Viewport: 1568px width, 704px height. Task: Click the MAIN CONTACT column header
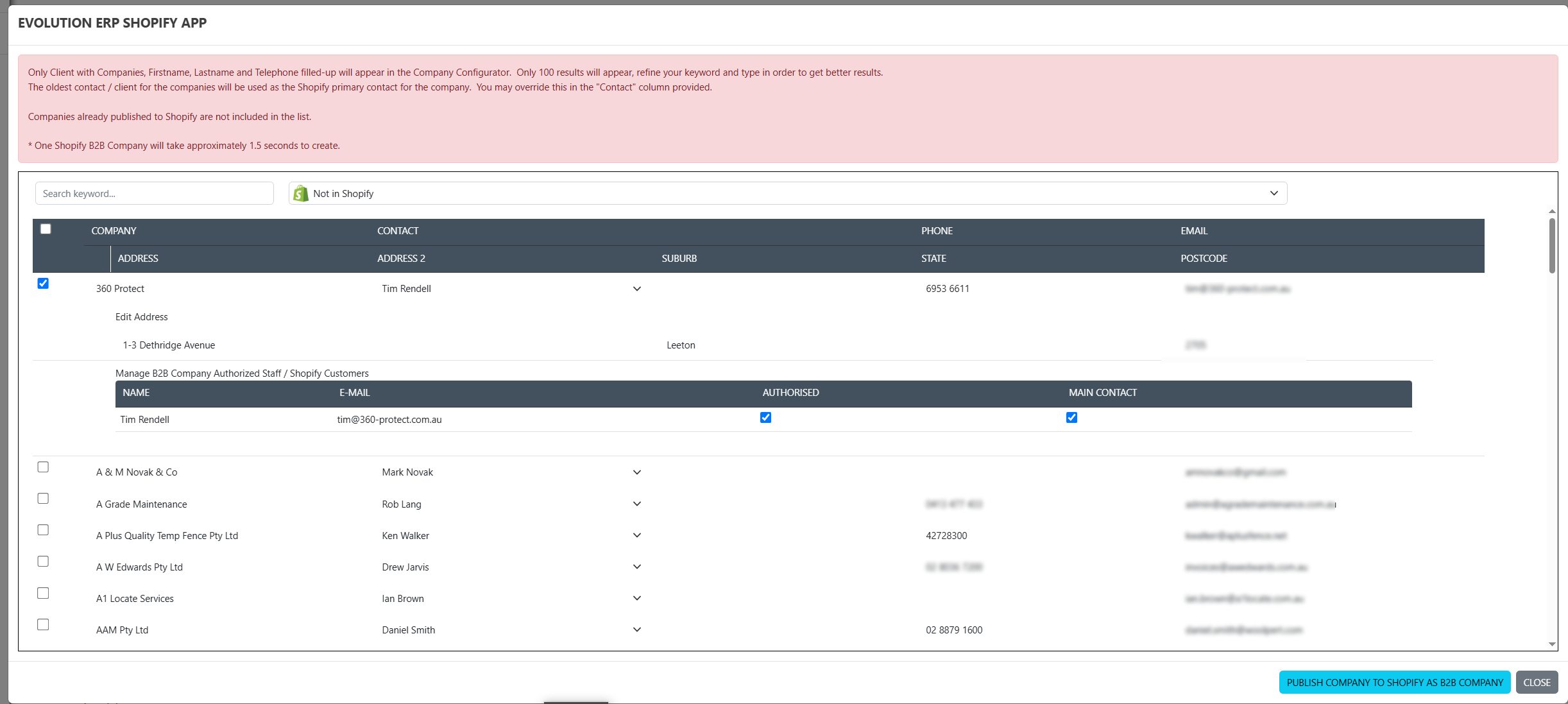[1103, 393]
